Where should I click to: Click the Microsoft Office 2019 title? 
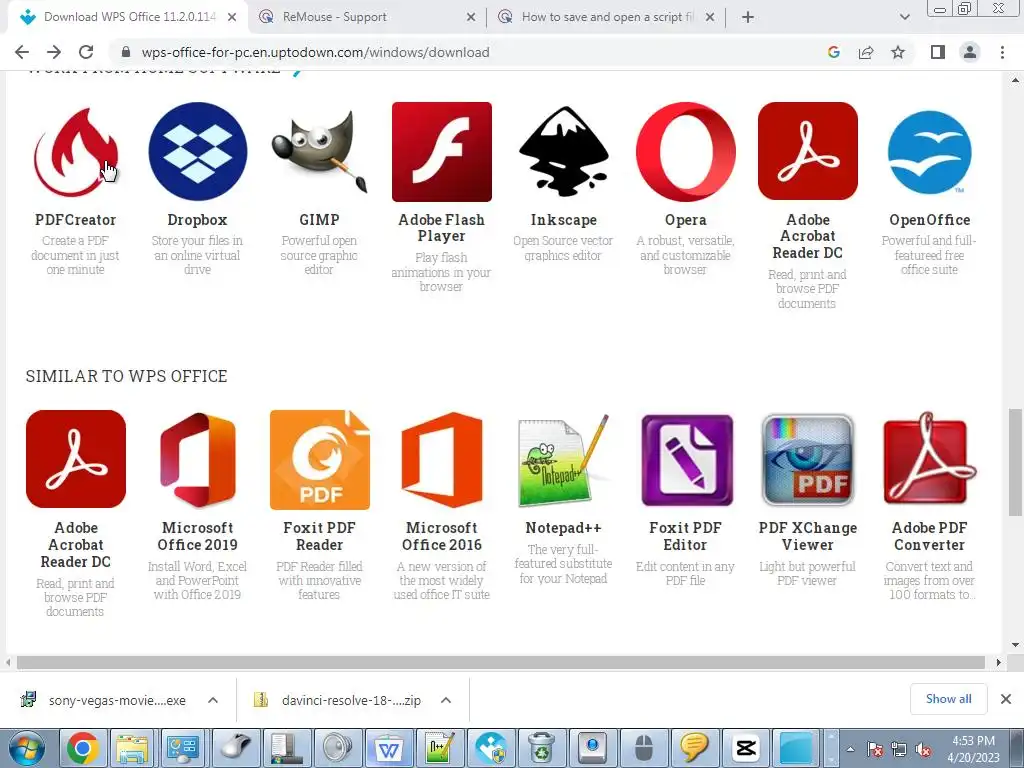coord(197,536)
